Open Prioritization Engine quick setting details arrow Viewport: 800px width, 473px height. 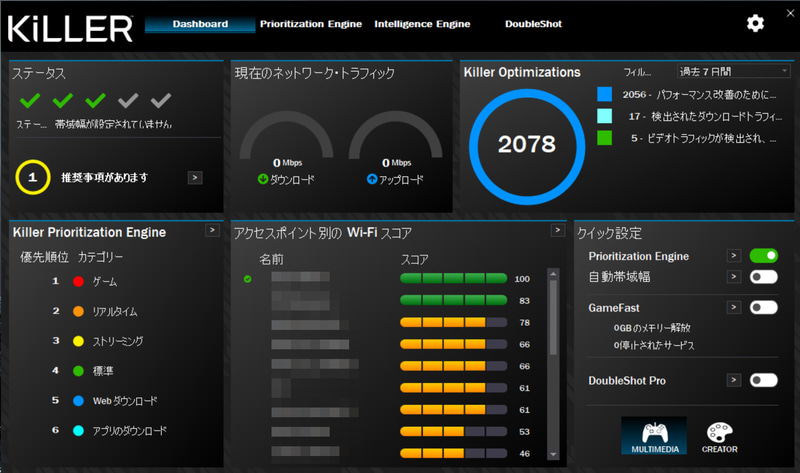pos(734,256)
